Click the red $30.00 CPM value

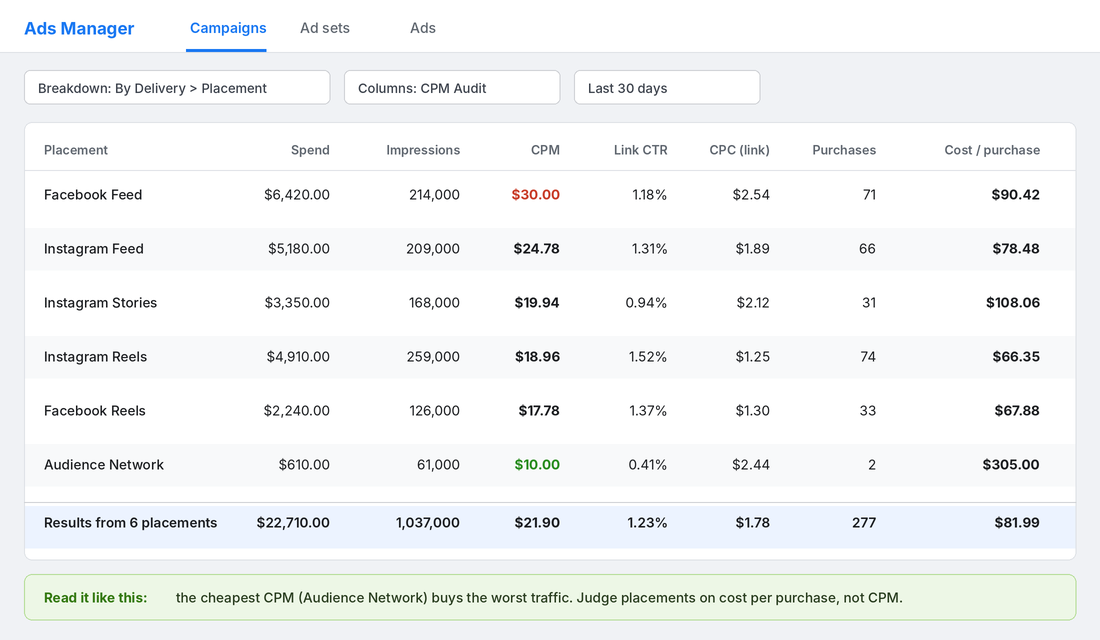coord(535,195)
